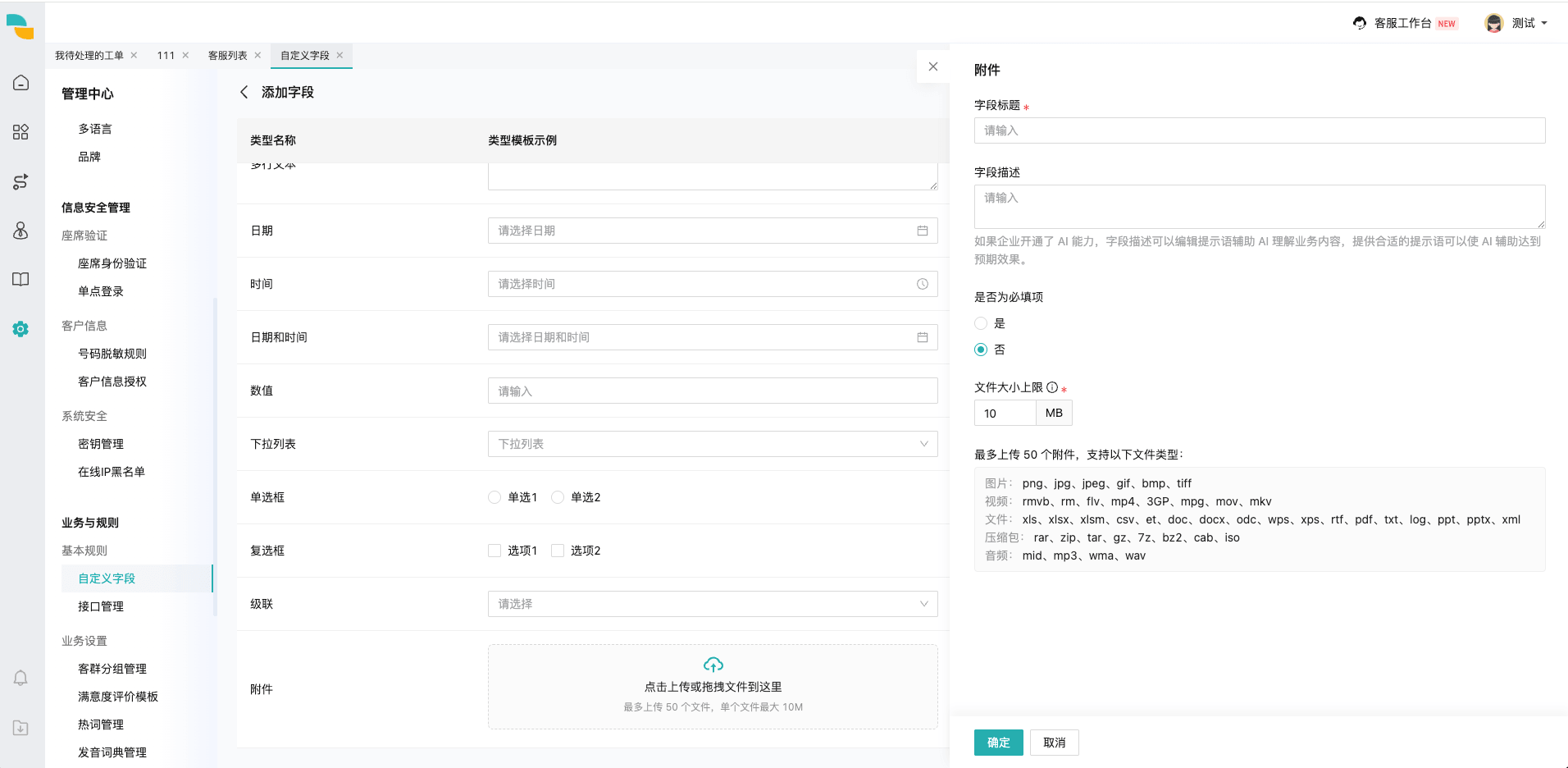Click the 取消 cancel button
This screenshot has height=768, width=1568.
click(1055, 743)
